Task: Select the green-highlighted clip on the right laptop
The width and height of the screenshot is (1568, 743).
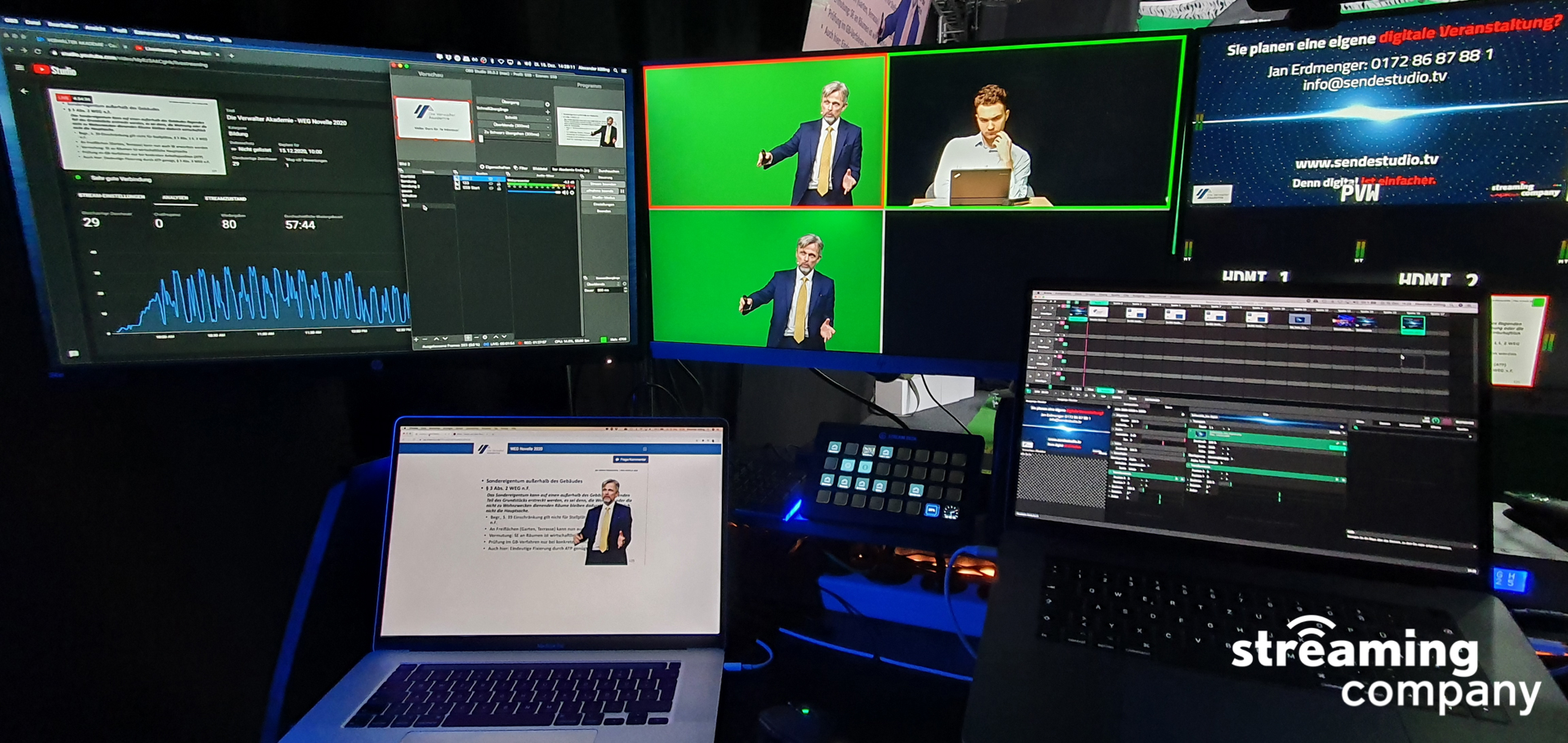Action: tap(1413, 324)
